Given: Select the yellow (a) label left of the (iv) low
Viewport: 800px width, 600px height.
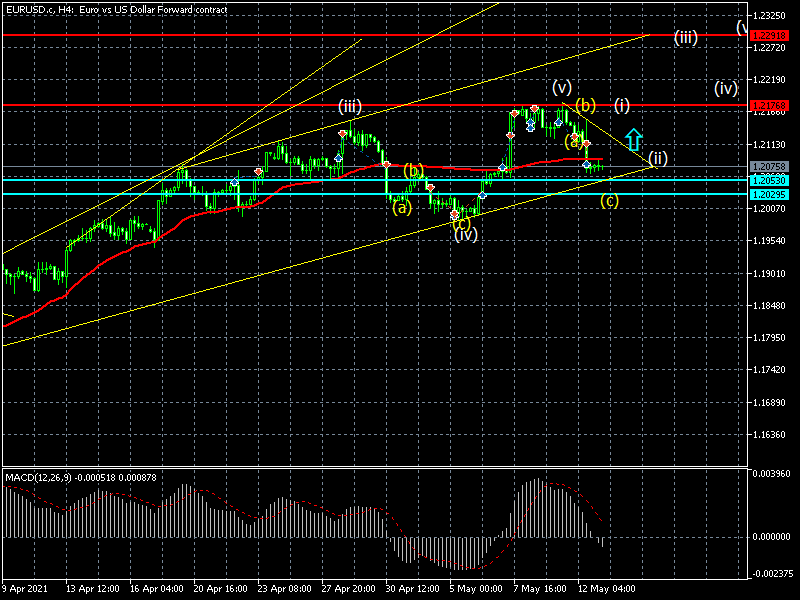Looking at the screenshot, I should pyautogui.click(x=401, y=208).
